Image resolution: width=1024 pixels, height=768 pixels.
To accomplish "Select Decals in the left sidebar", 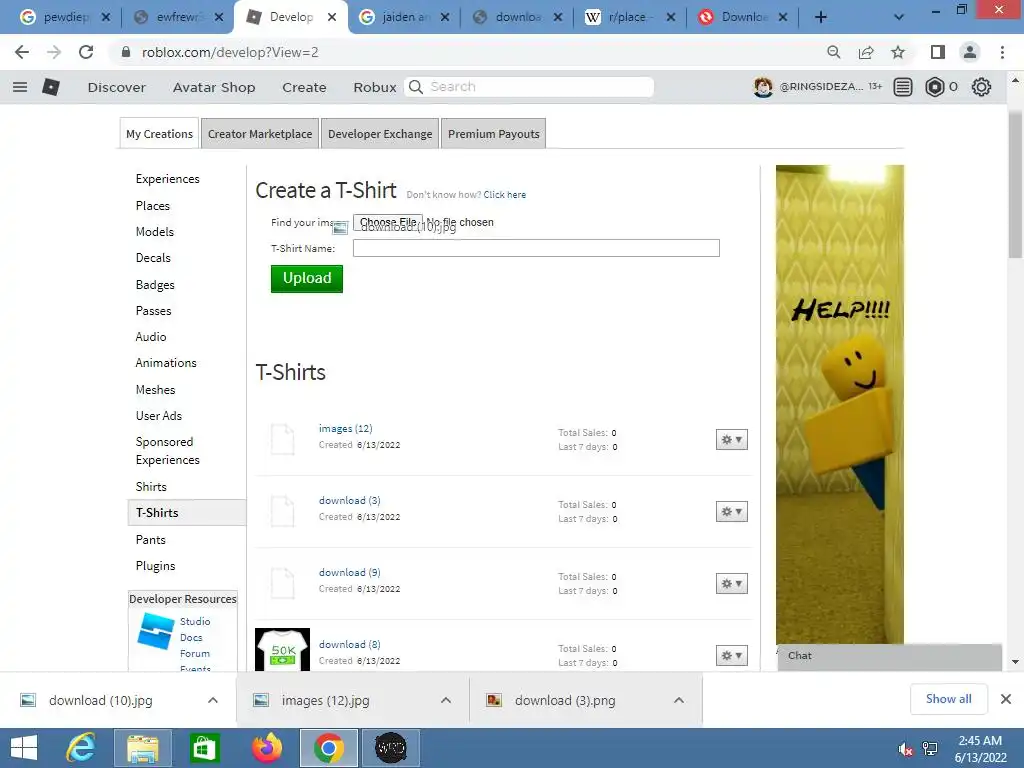I will click(153, 258).
